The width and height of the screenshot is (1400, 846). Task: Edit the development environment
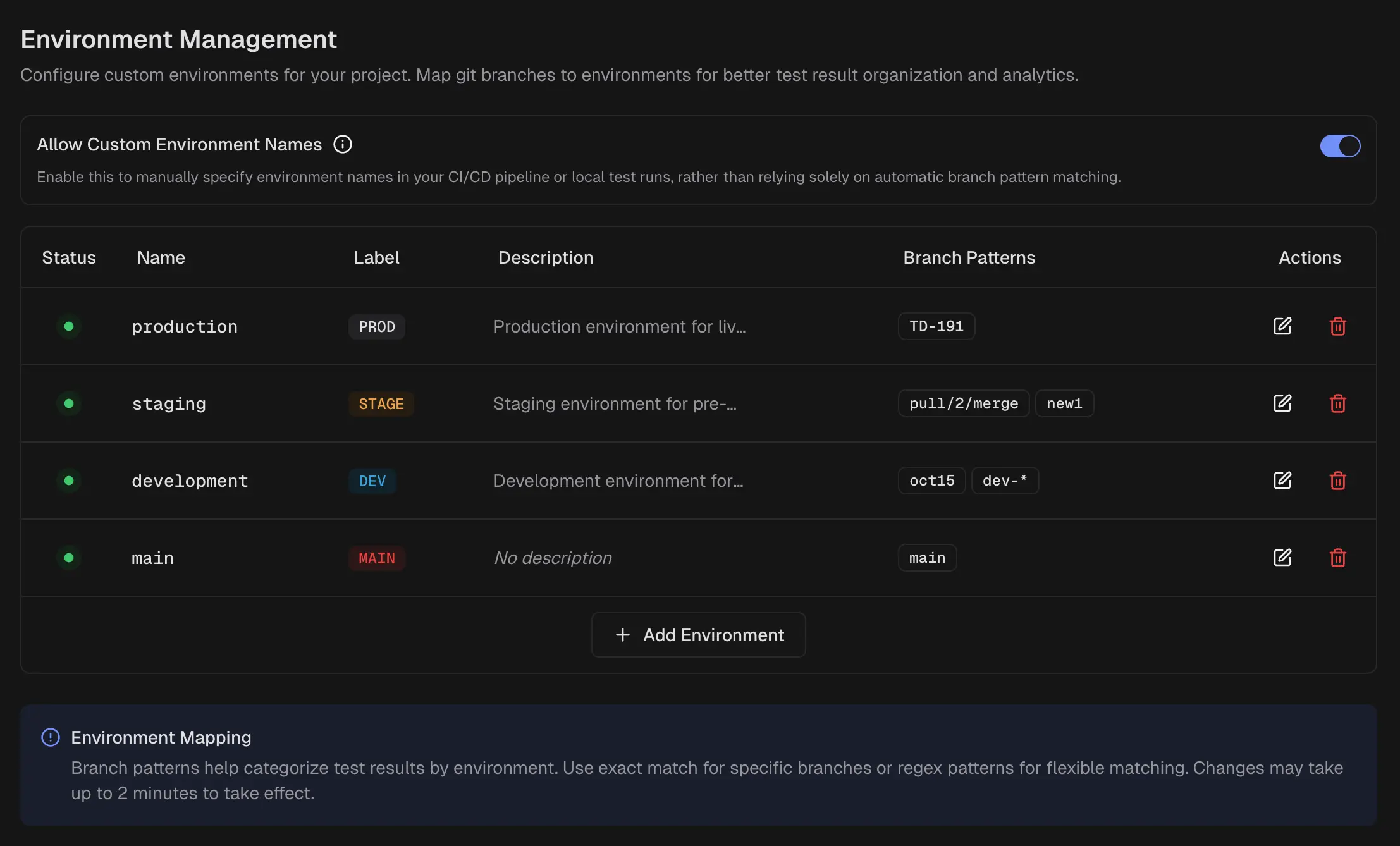(x=1282, y=481)
